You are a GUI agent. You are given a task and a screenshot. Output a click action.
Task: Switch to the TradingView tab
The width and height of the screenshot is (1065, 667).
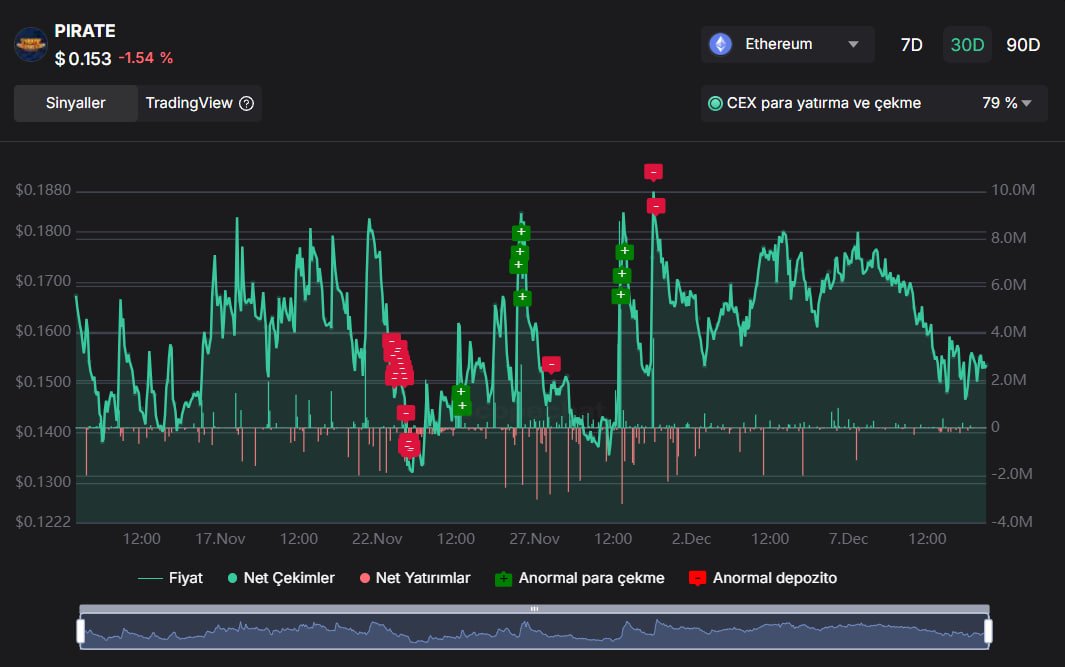pyautogui.click(x=200, y=103)
